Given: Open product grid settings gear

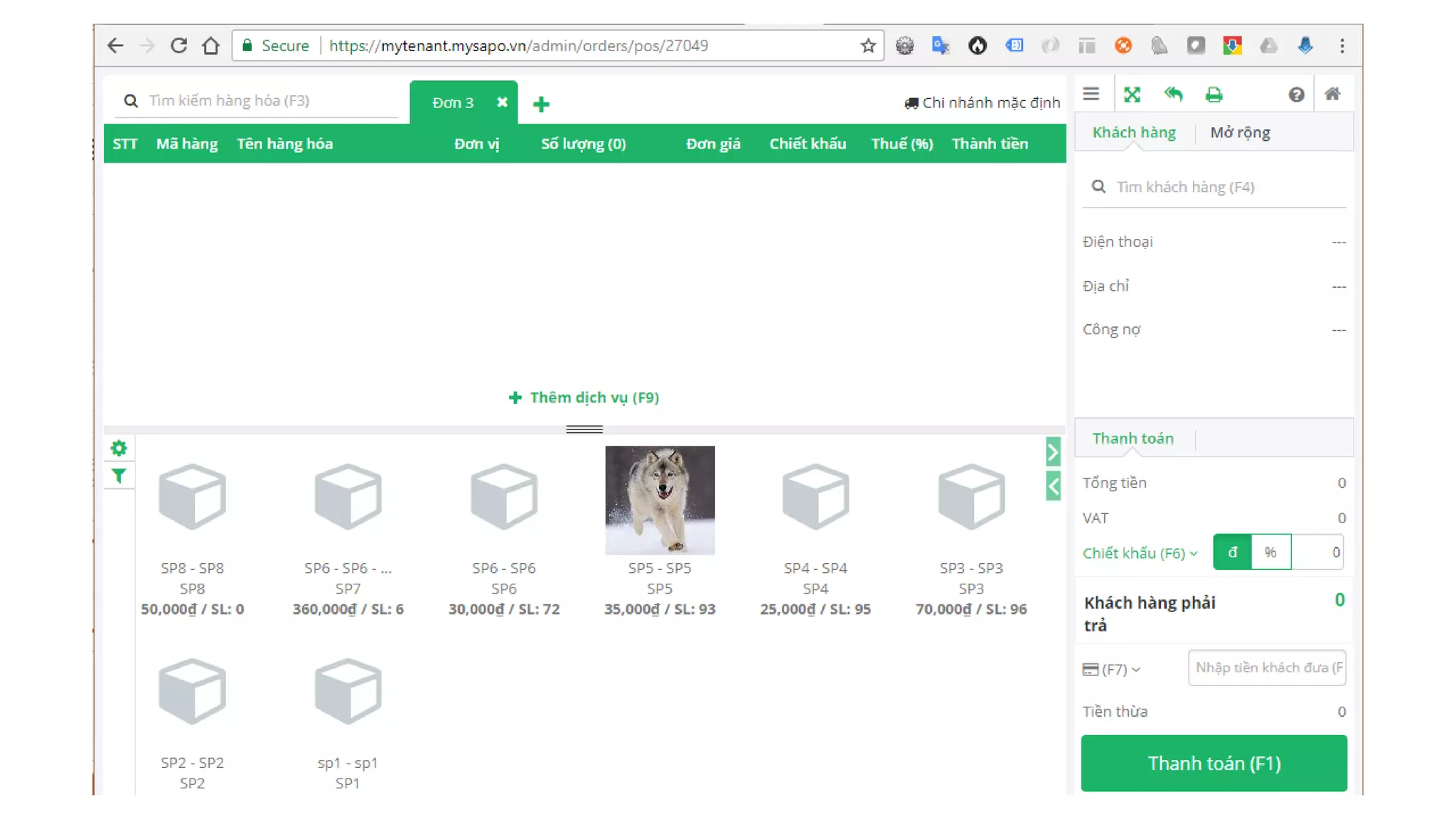Looking at the screenshot, I should 119,448.
